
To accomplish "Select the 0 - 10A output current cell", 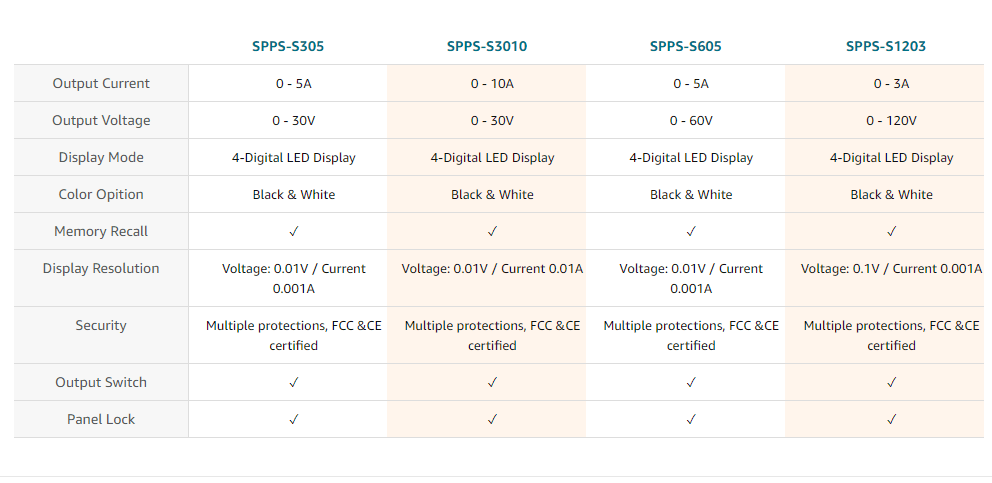I will (492, 83).
